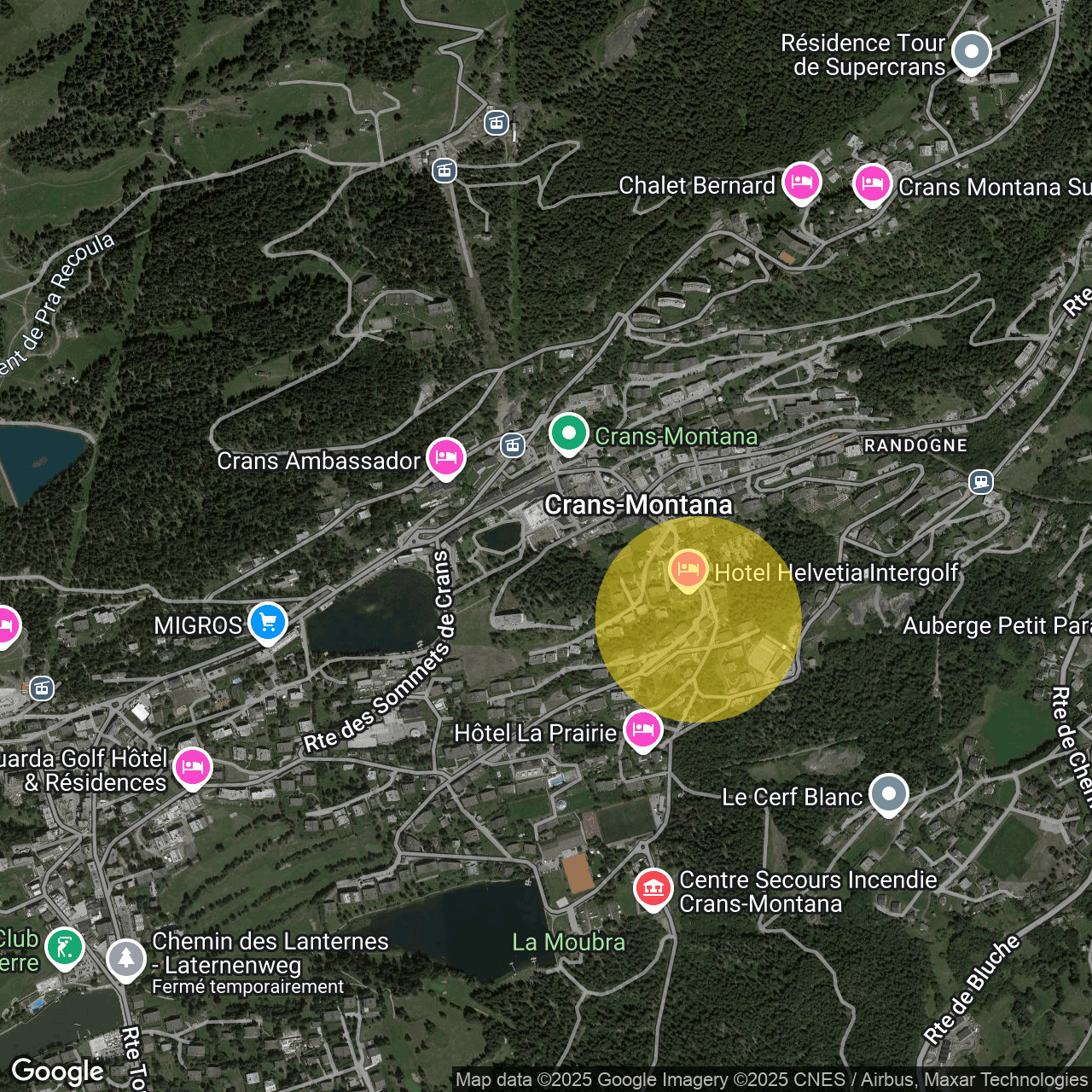Click the Crans Montana hotel pin beside Chalet Bernard
The width and height of the screenshot is (1092, 1092).
(x=872, y=184)
